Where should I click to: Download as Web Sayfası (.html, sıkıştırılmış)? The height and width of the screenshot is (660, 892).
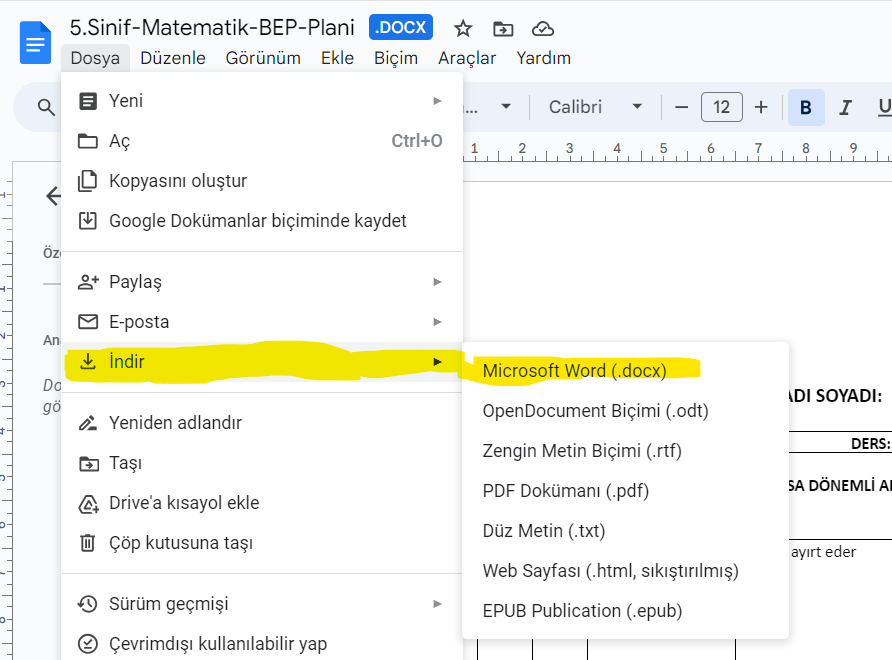pos(625,570)
